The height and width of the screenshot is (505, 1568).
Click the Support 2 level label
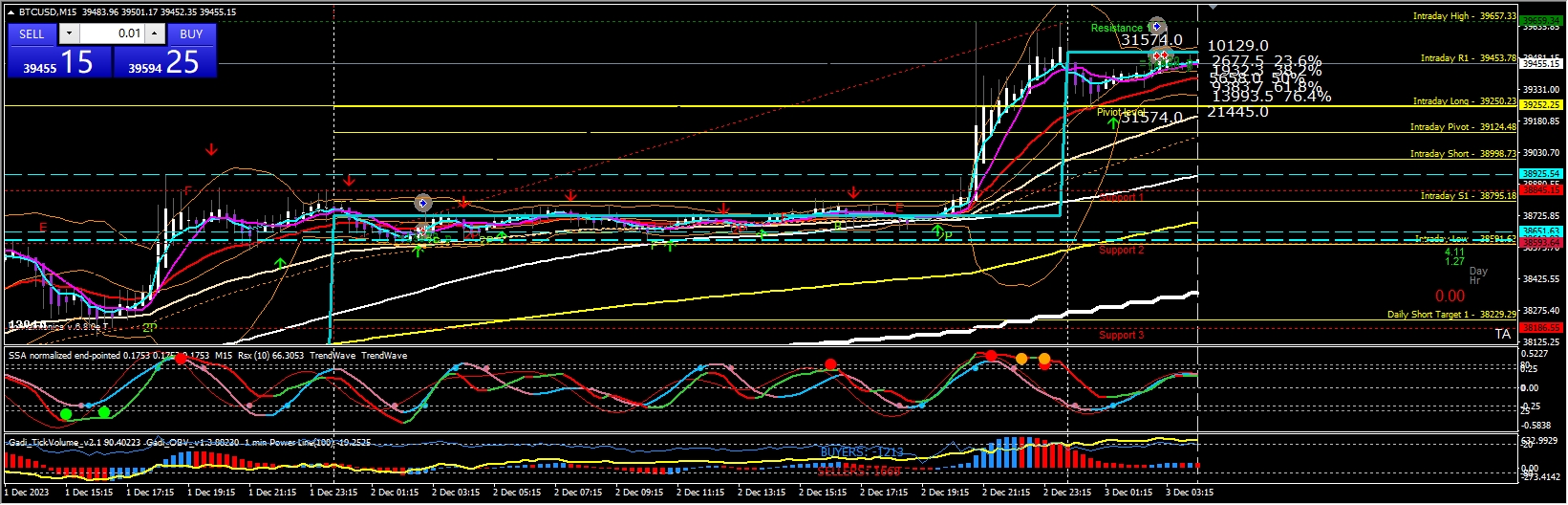coord(1121,251)
